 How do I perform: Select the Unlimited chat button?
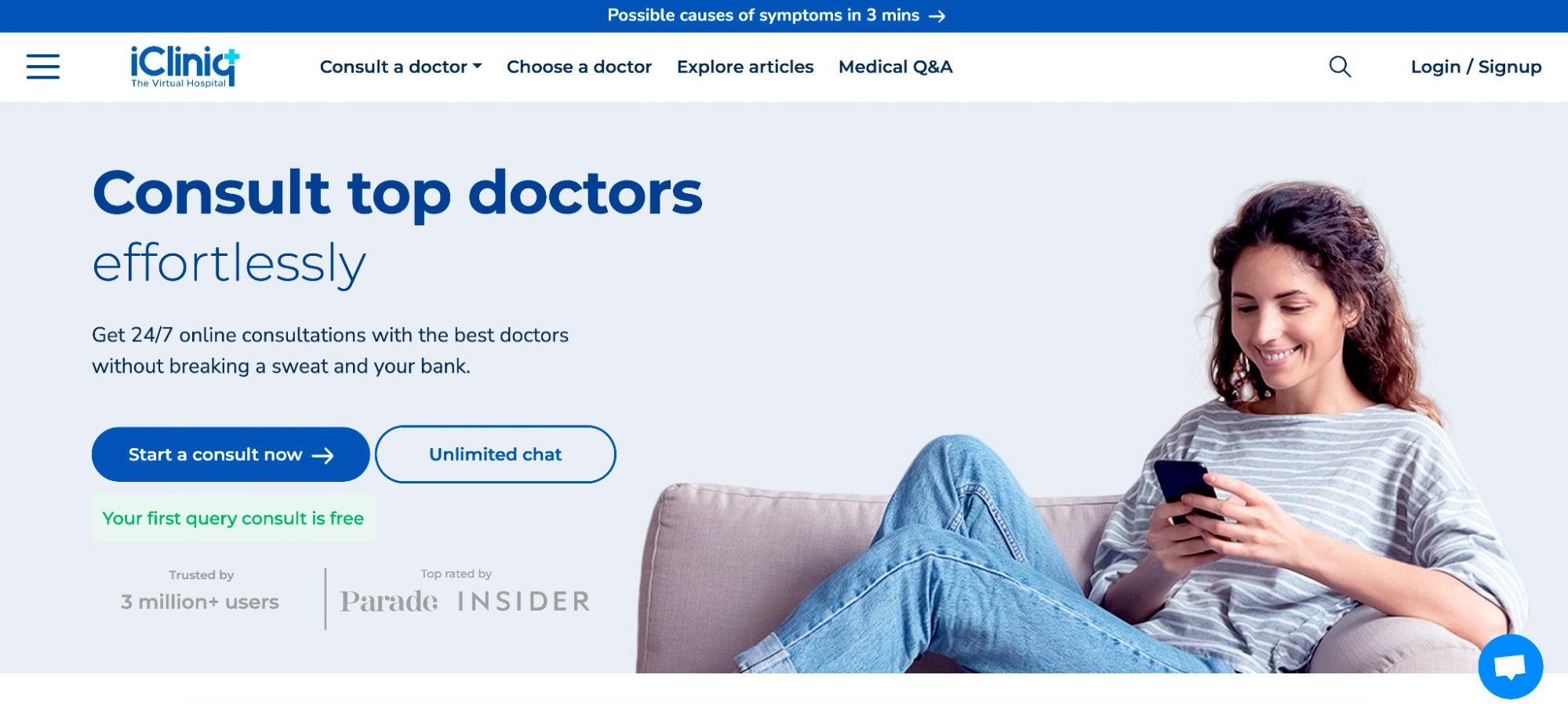point(495,454)
